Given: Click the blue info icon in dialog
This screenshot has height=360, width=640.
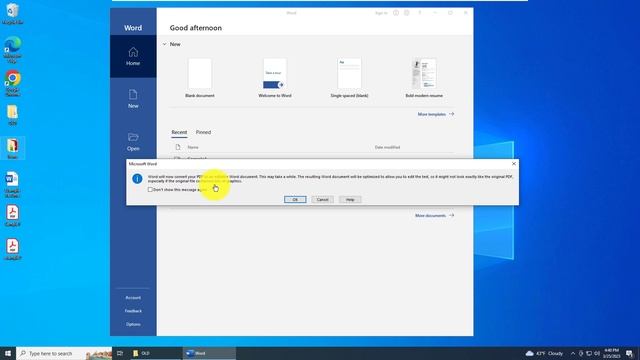Looking at the screenshot, I should (138, 179).
